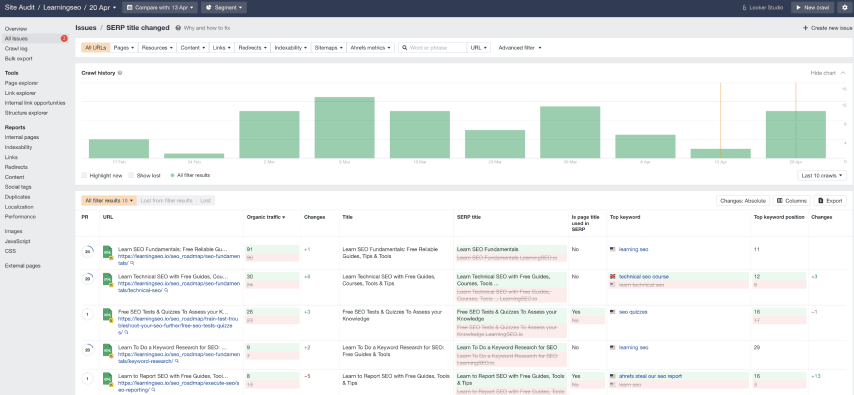This screenshot has height=395, width=854.
Task: Click the Export button
Action: (830, 201)
